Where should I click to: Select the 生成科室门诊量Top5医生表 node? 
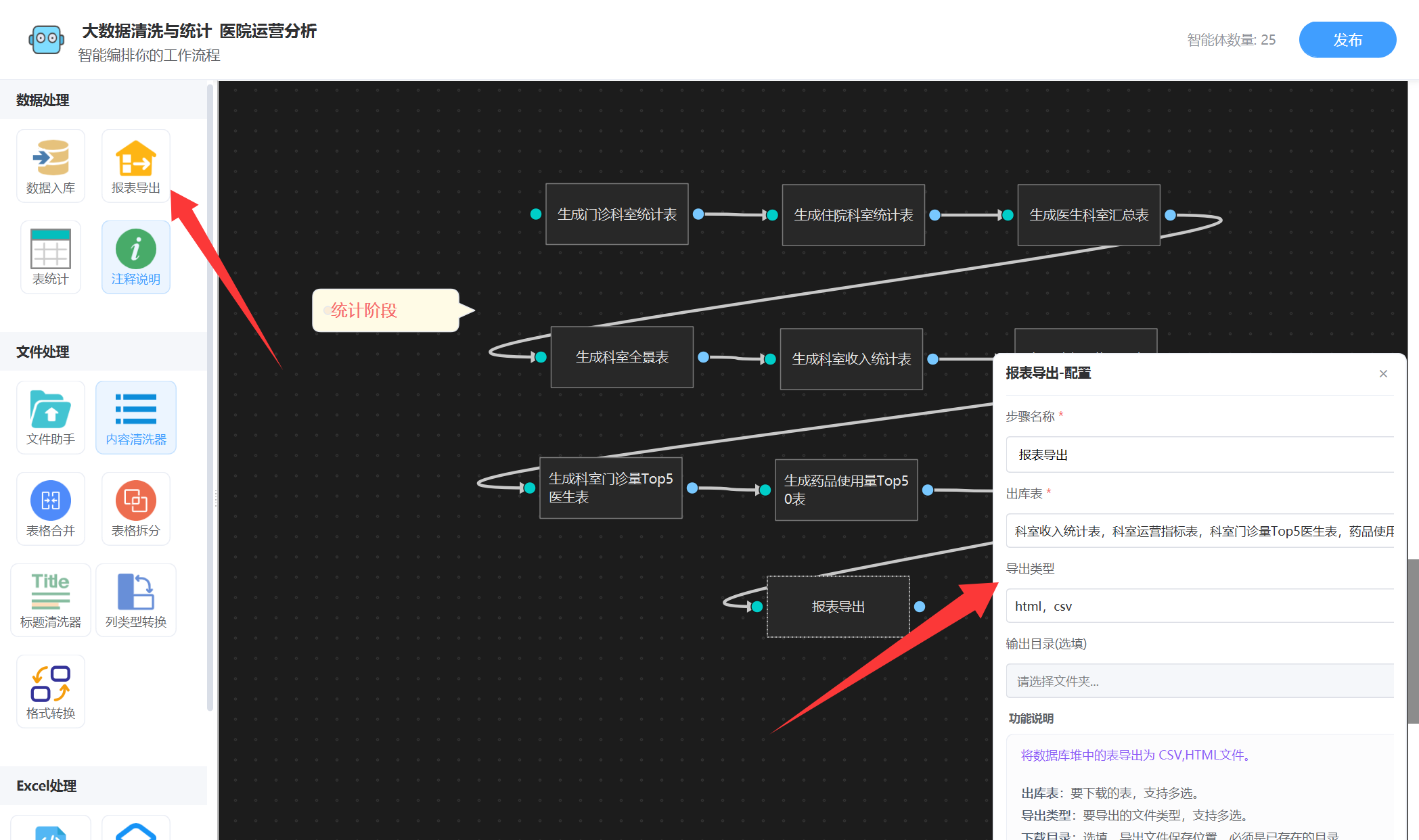(x=610, y=488)
